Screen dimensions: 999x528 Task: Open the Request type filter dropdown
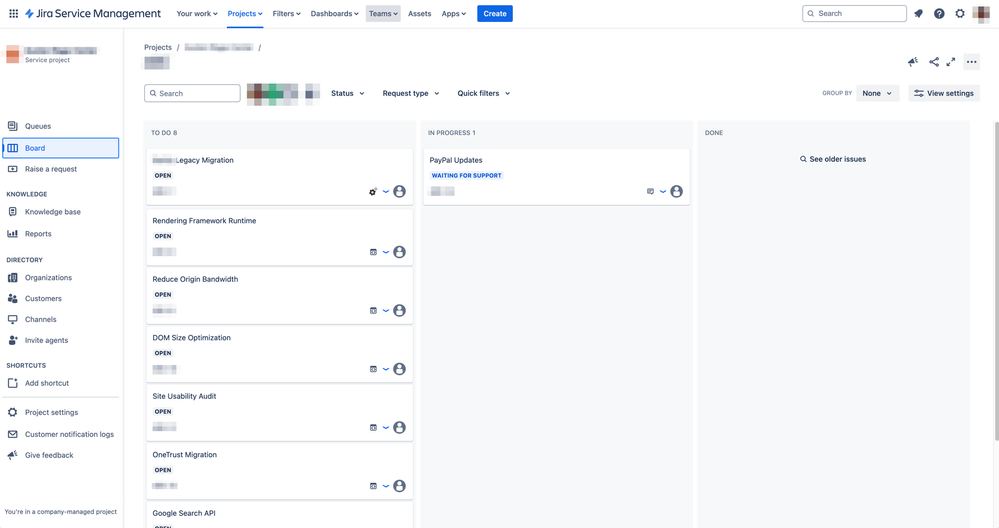point(411,93)
